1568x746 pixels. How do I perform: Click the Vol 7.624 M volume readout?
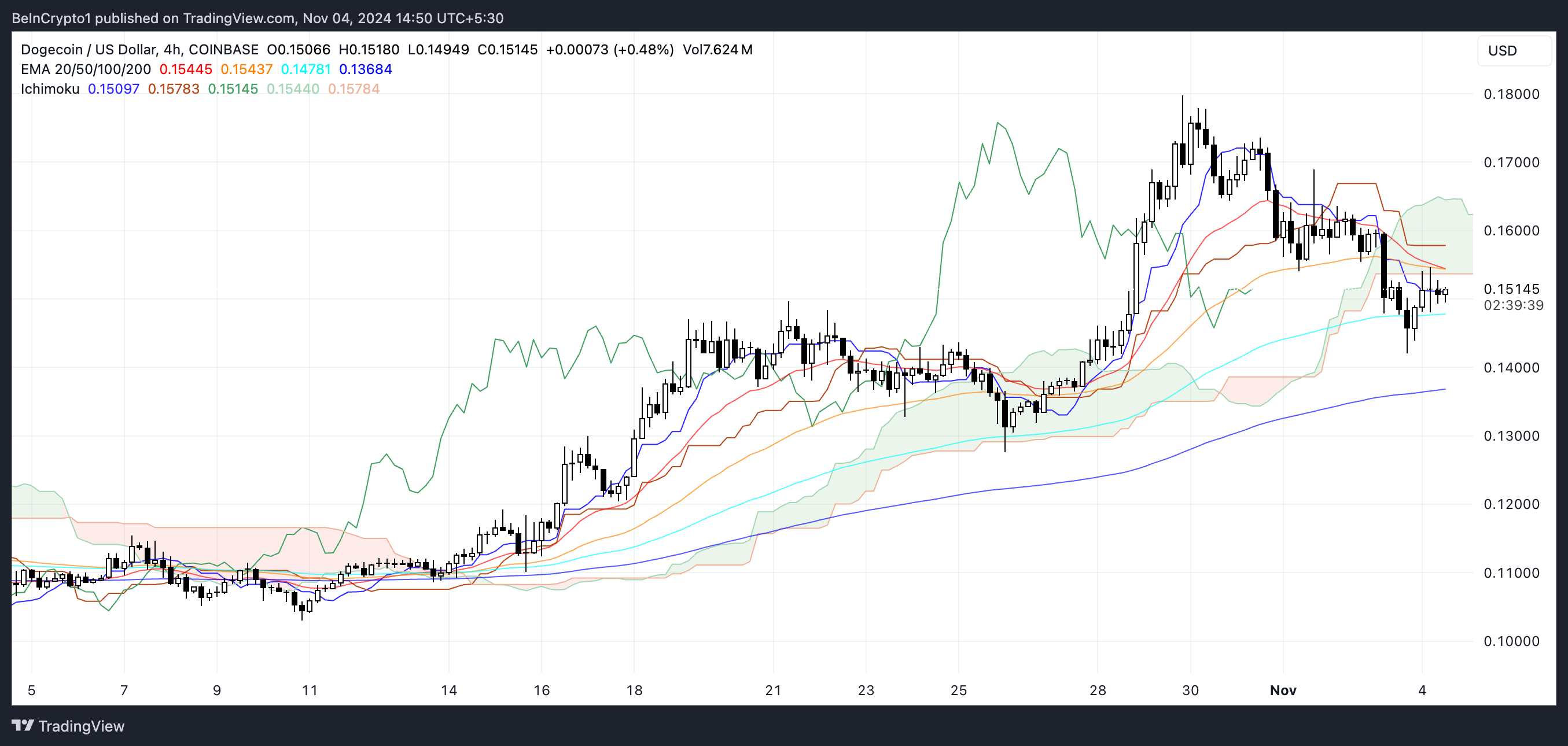(x=717, y=49)
